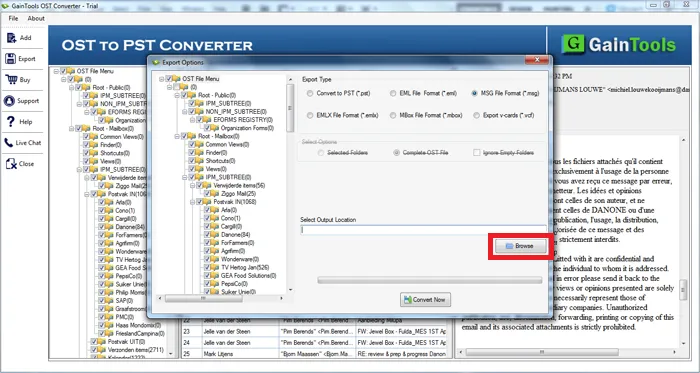The height and width of the screenshot is (373, 700).
Task: Click folder icon of Cargill(0) in dialog
Action: [215, 227]
